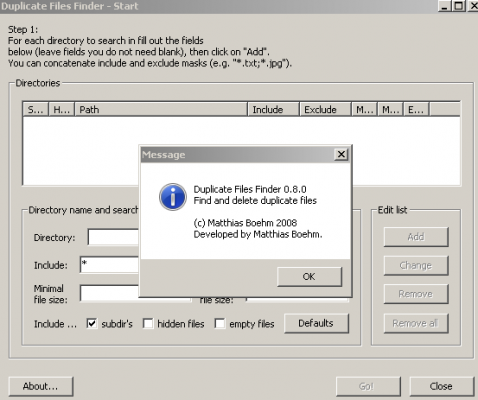Click the Close button at bottom
This screenshot has width=478, height=400.
[x=441, y=386]
